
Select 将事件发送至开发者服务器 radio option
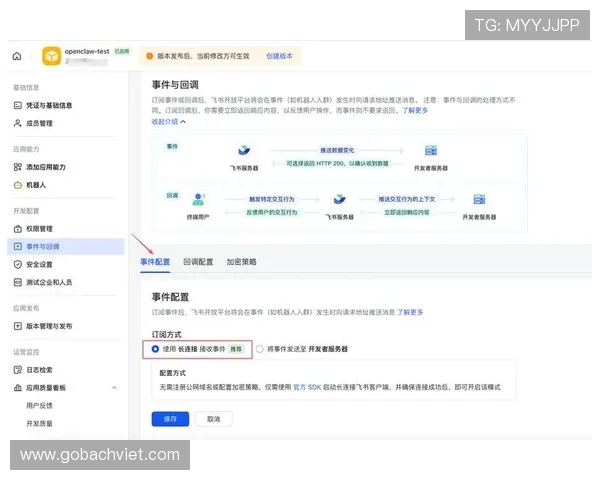260,349
